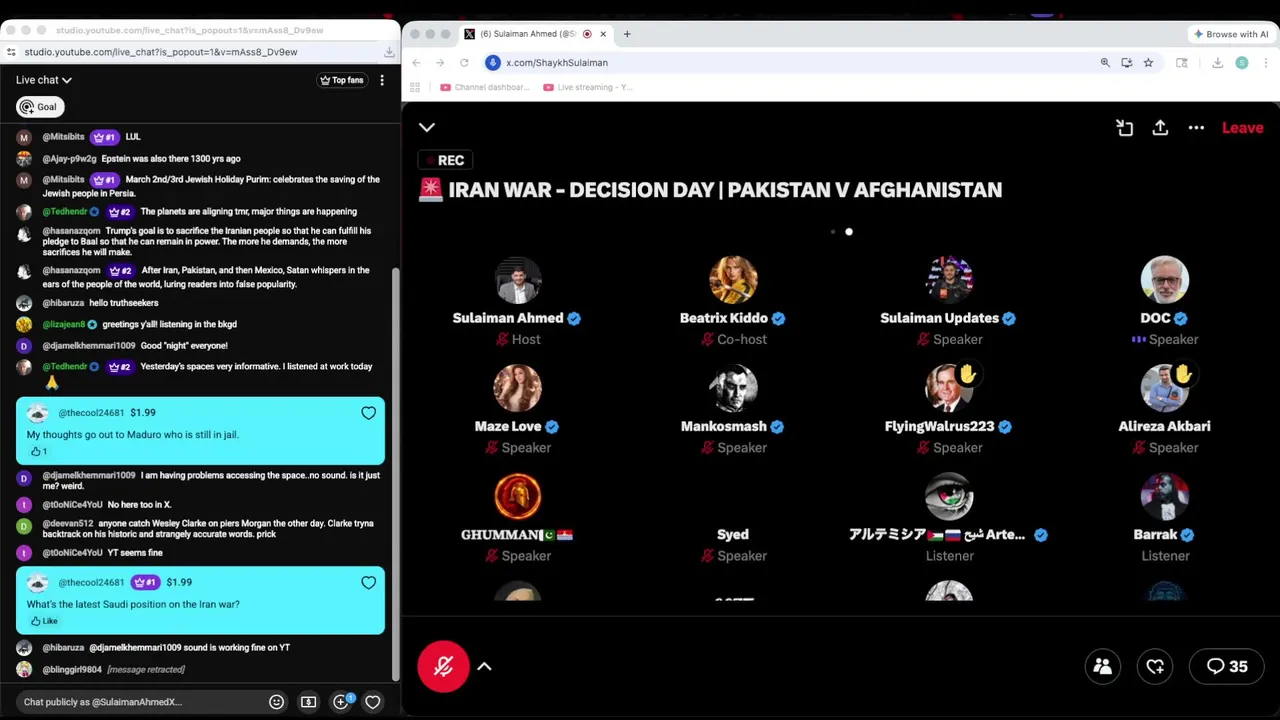Click download icon in the chat popout window
This screenshot has width=1280, height=720.
click(389, 52)
